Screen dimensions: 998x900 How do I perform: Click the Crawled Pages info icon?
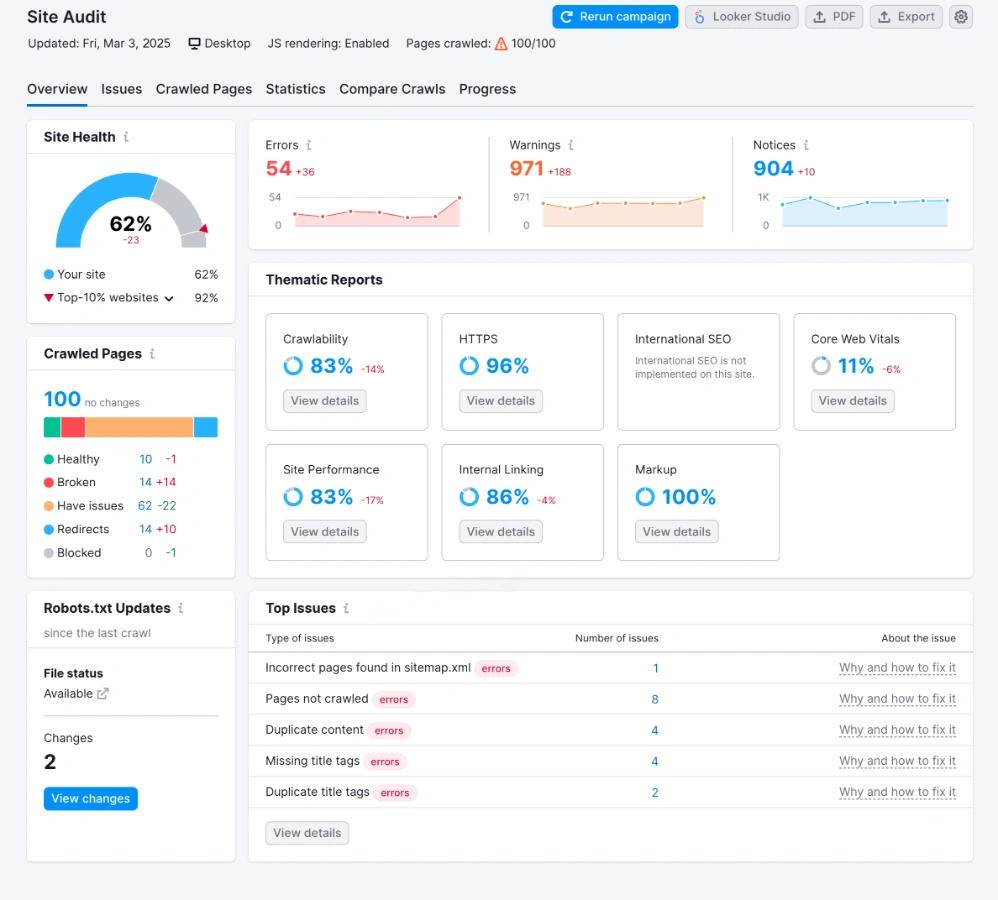coord(152,354)
